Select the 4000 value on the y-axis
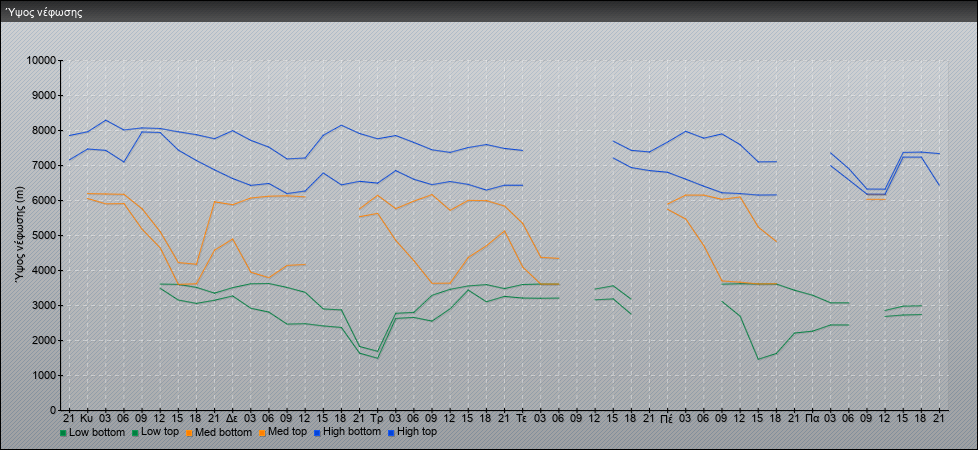 (x=44, y=270)
